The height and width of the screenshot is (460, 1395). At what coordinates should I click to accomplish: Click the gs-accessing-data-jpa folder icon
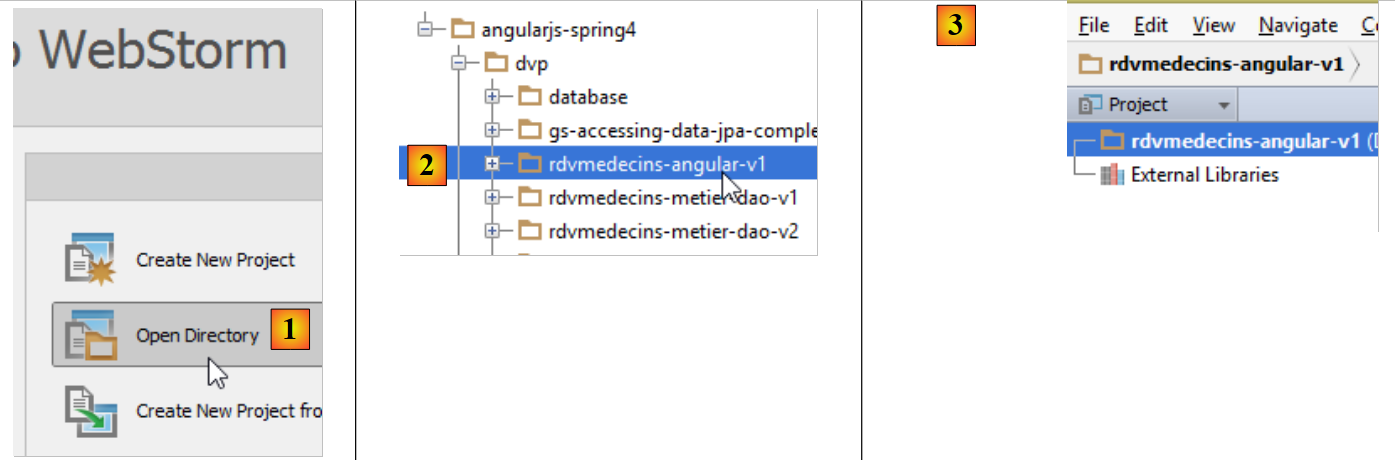point(529,130)
